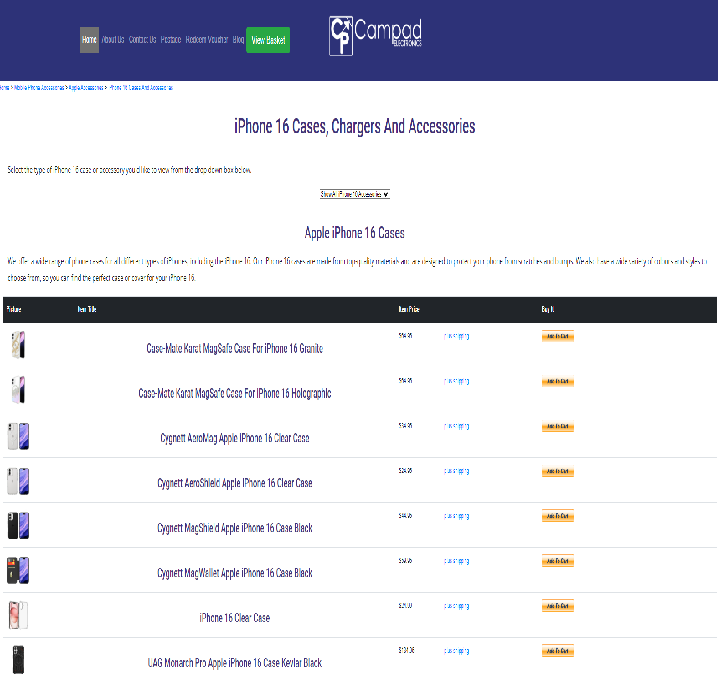Click the Apple iPhone 16 Cases heading

point(354,233)
